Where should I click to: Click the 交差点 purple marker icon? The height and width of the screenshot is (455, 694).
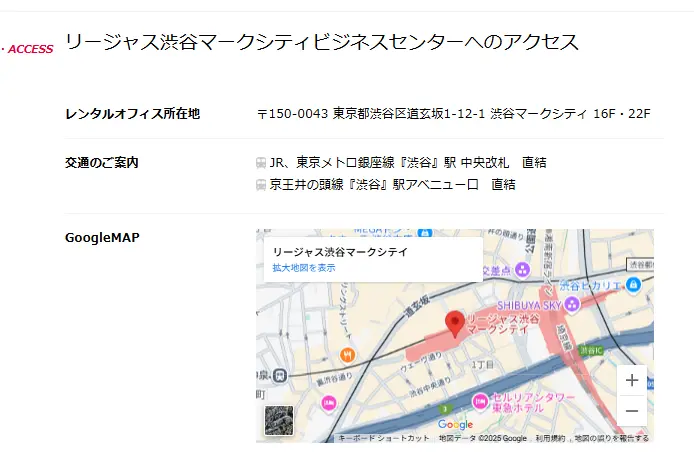tap(522, 269)
